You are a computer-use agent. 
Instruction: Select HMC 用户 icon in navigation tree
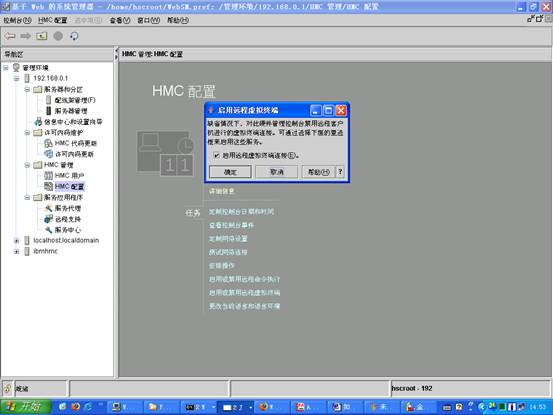point(48,176)
